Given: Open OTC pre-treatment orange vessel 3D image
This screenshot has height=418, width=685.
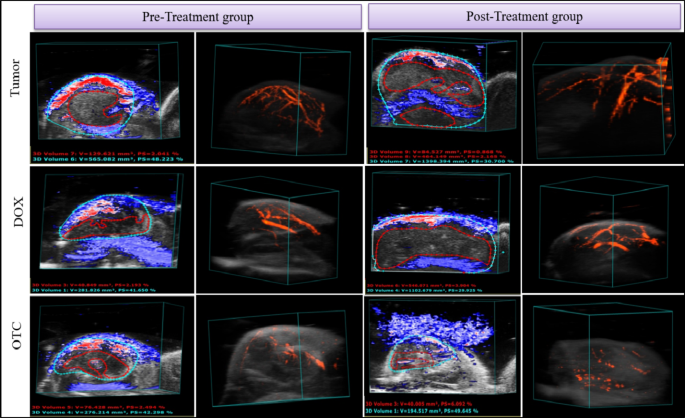Looking at the screenshot, I should tap(280, 356).
